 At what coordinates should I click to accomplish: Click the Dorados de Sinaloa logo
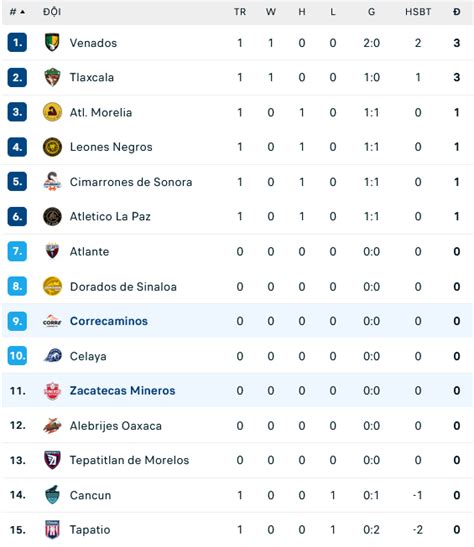point(52,286)
